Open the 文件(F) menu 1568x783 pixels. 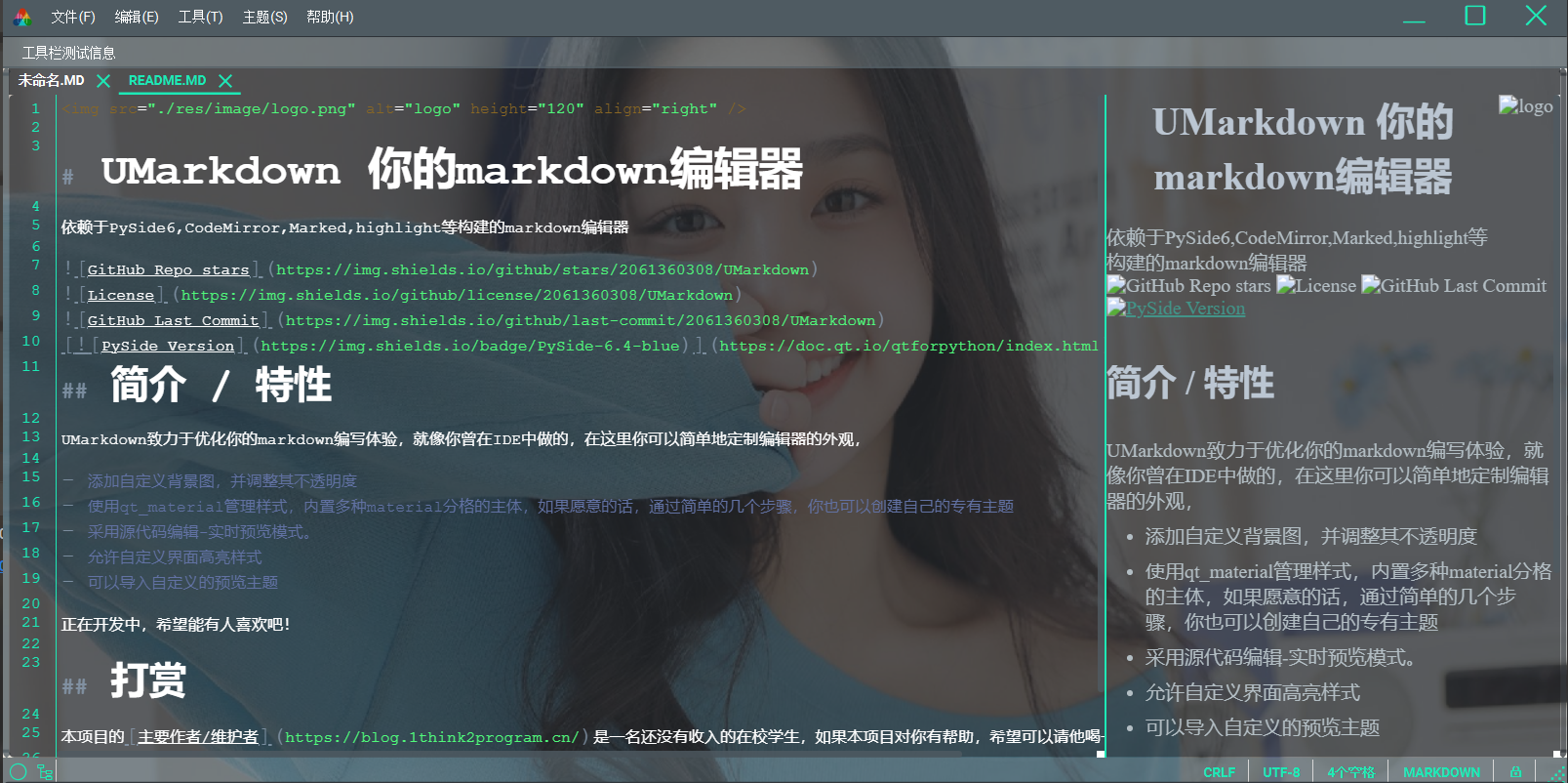click(x=73, y=17)
